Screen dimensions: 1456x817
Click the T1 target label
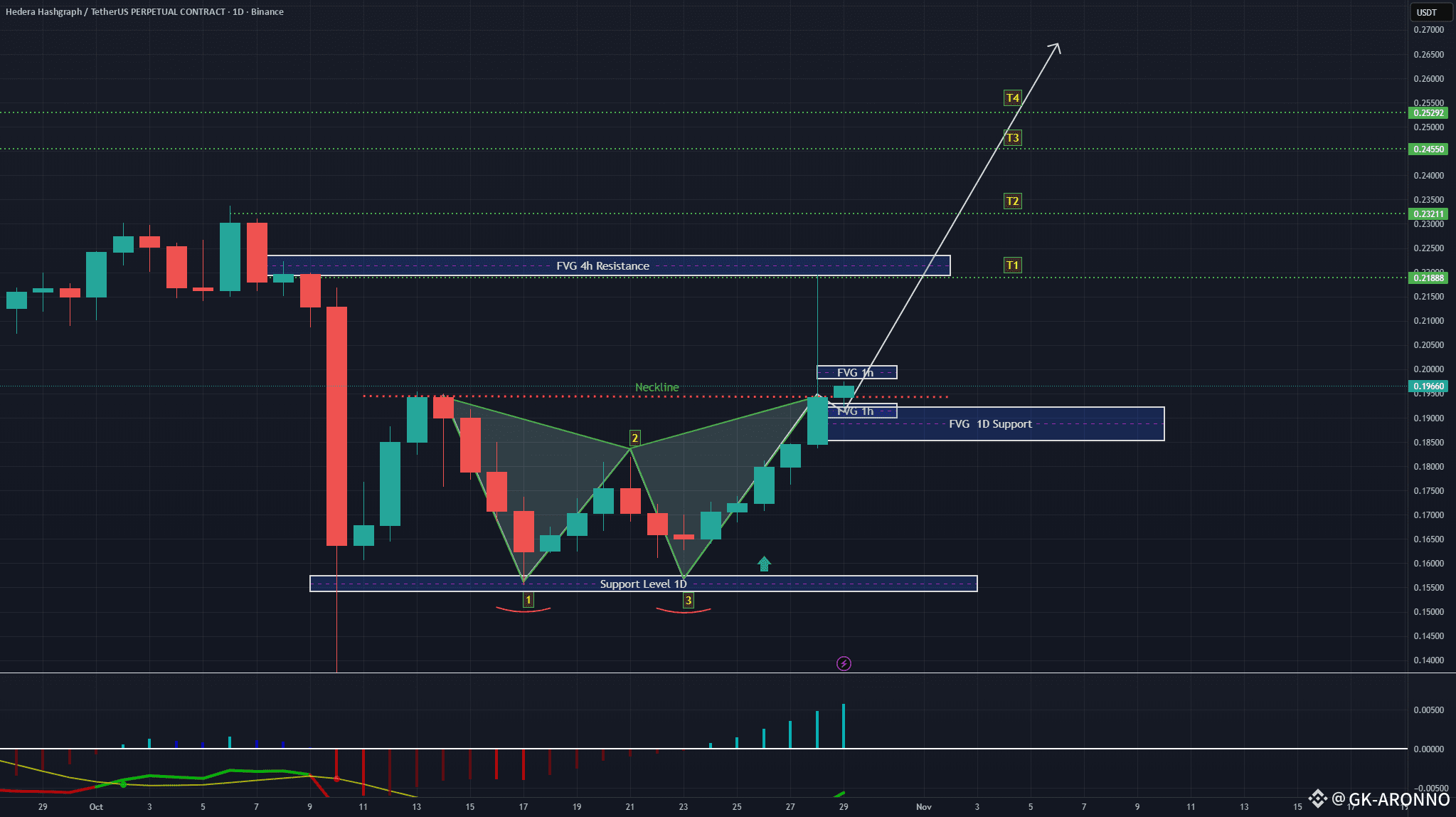[1012, 265]
